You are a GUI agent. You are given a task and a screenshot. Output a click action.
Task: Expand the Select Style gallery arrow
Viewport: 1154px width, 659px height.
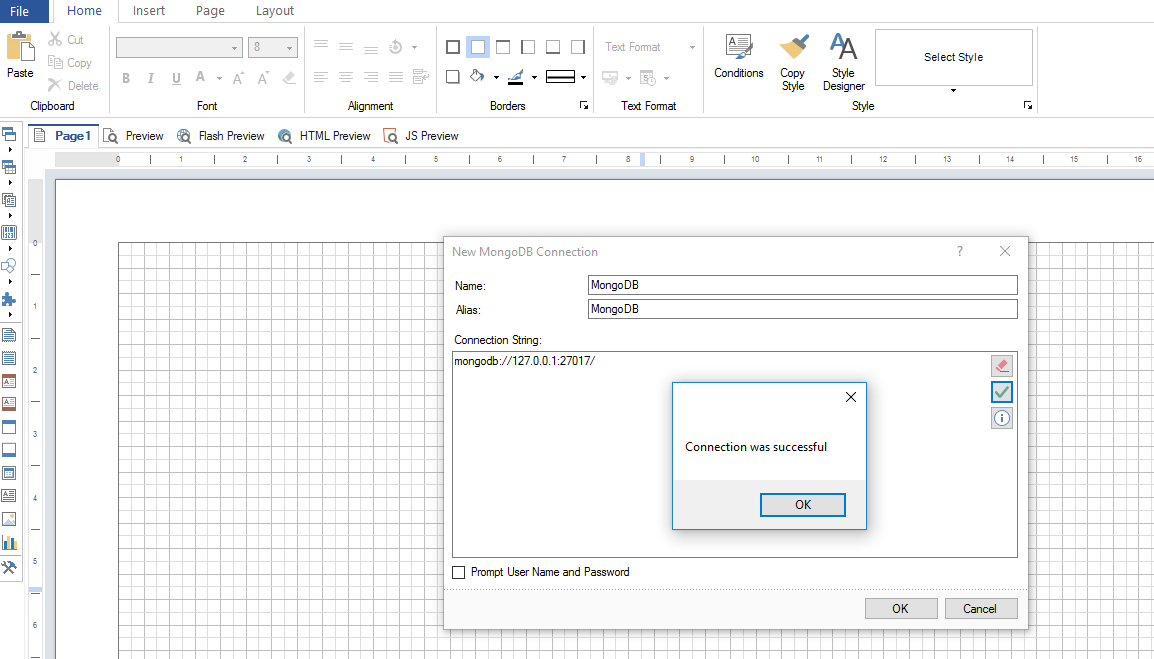pyautogui.click(x=953, y=91)
